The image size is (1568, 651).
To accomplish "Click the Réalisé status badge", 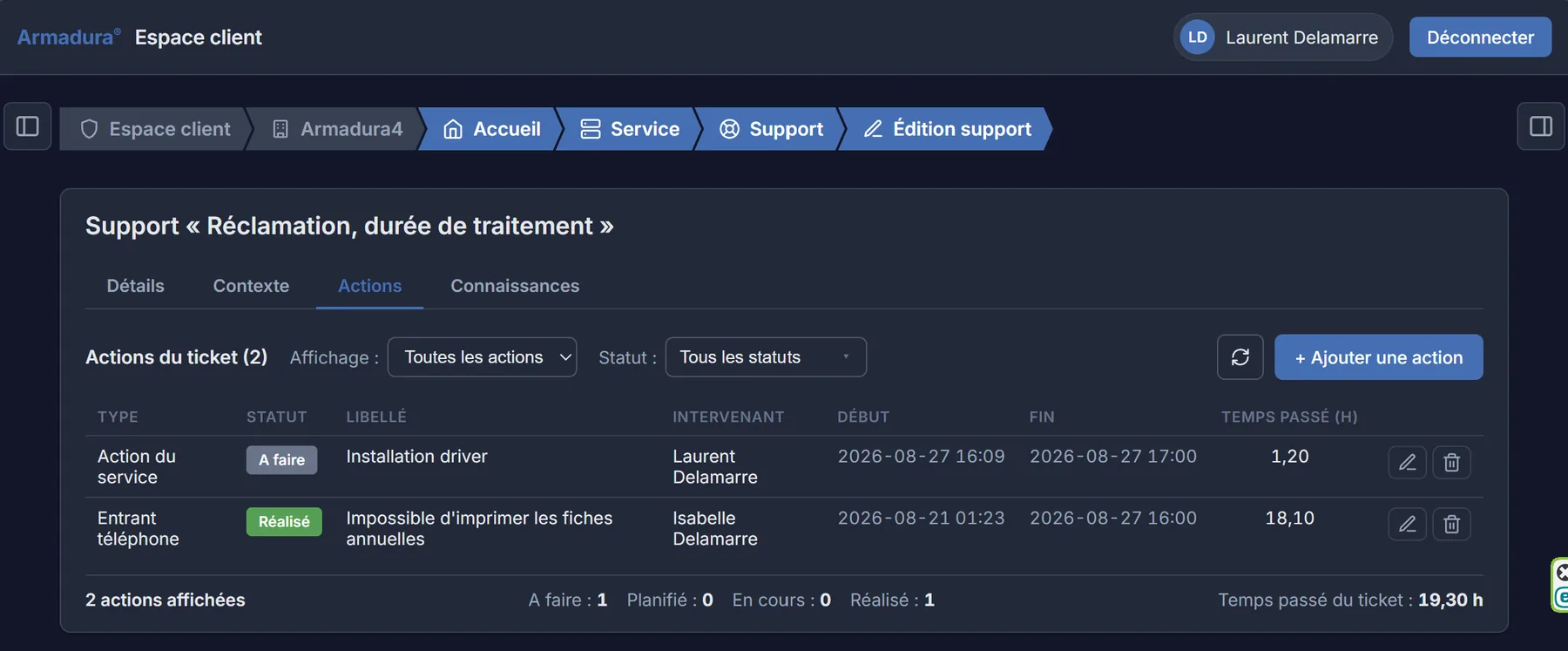I will pos(284,522).
